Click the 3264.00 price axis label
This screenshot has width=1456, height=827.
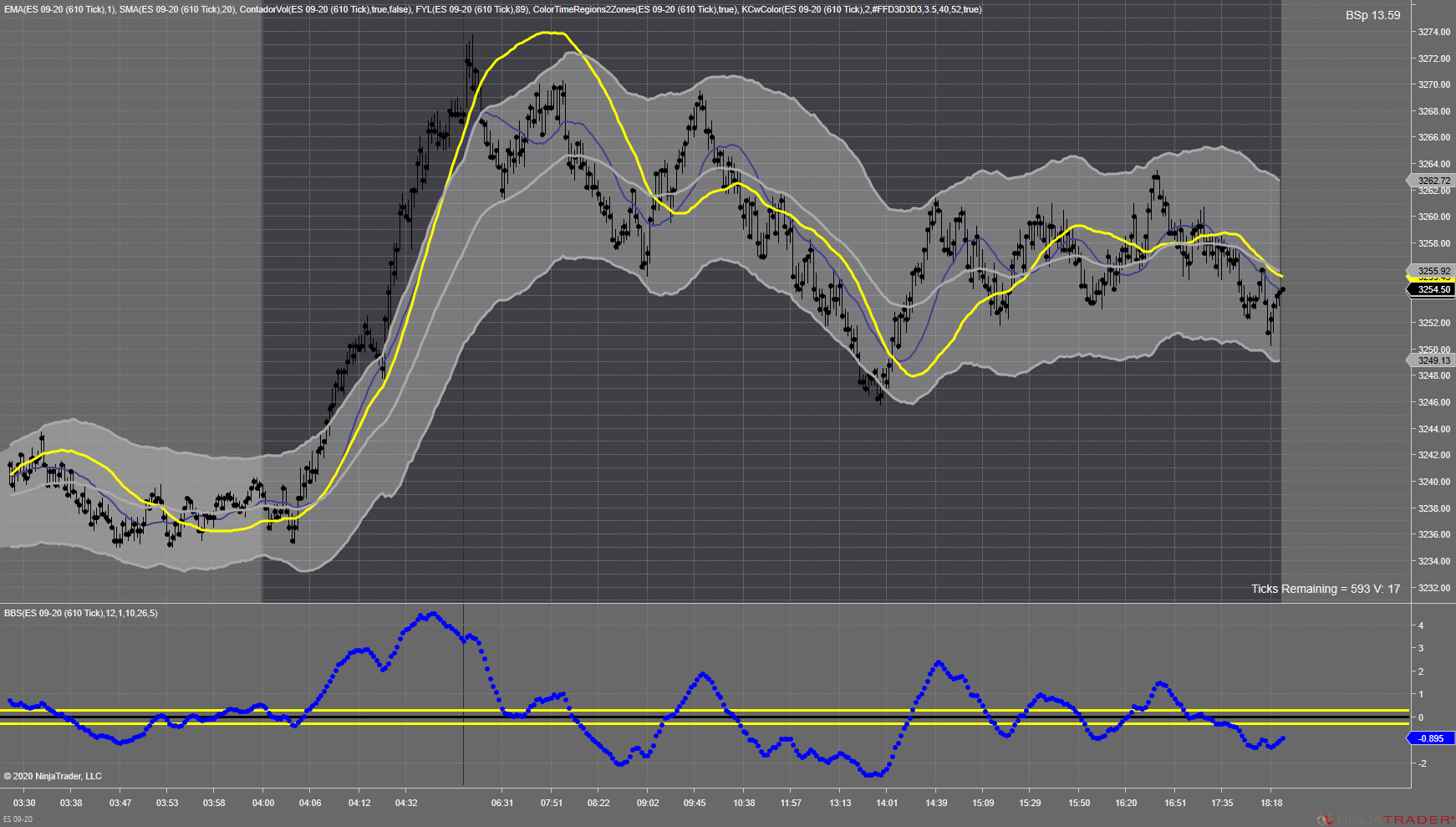[1434, 165]
